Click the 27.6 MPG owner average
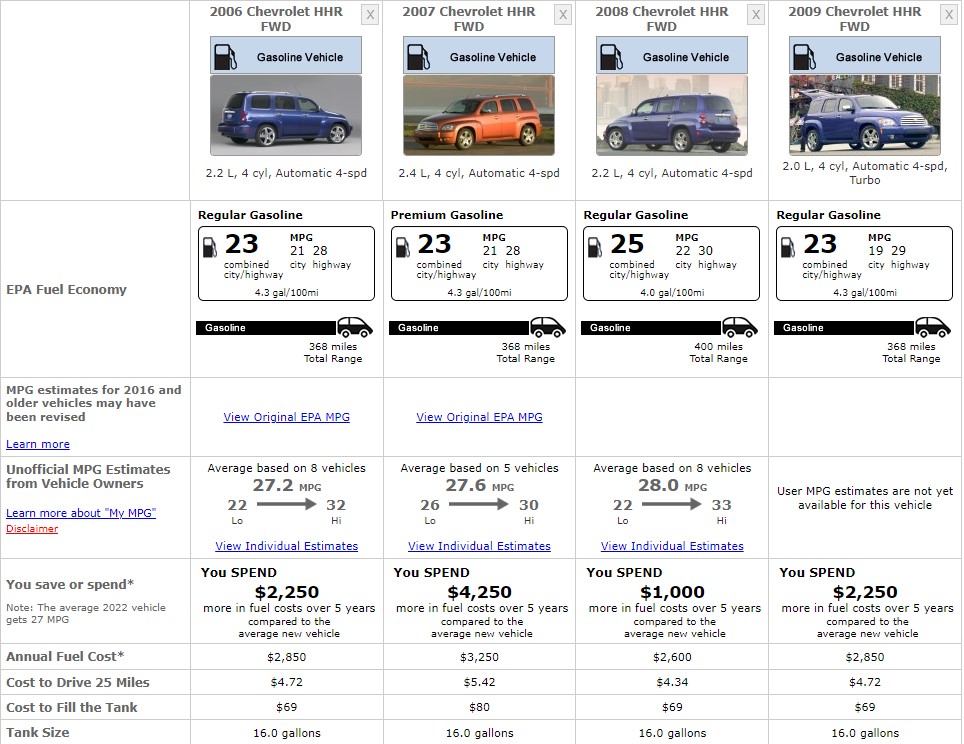 click(x=480, y=486)
